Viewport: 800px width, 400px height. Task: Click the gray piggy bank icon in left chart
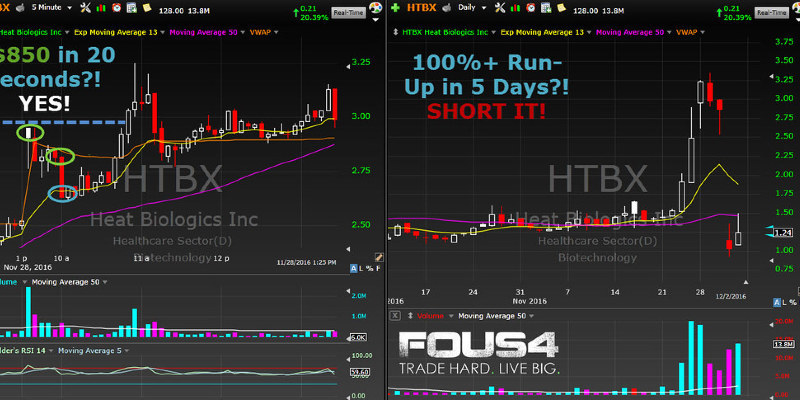pyautogui.click(x=20, y=8)
